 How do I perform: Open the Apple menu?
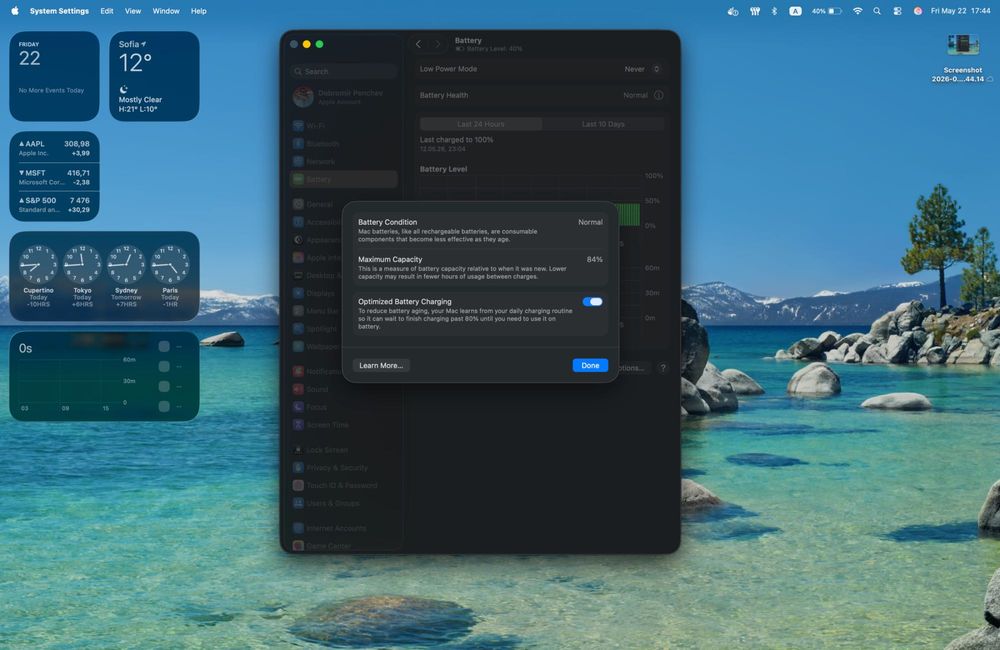click(15, 11)
